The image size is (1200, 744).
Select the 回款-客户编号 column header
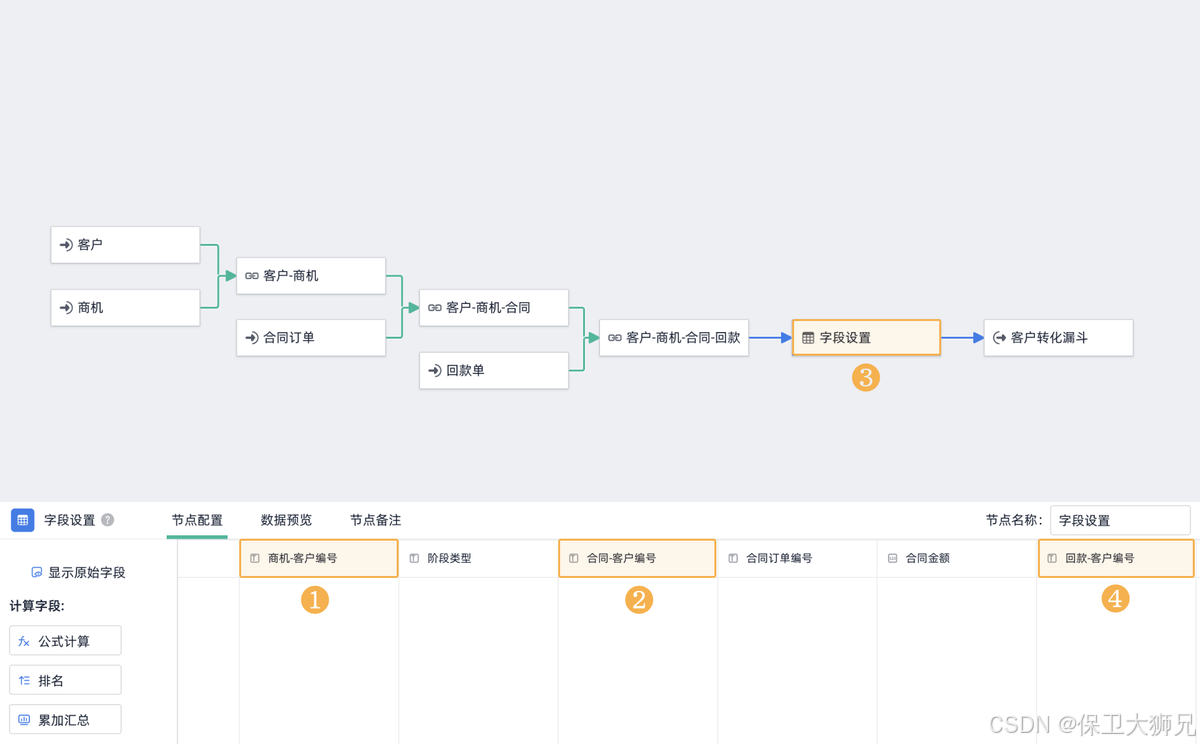(1116, 559)
